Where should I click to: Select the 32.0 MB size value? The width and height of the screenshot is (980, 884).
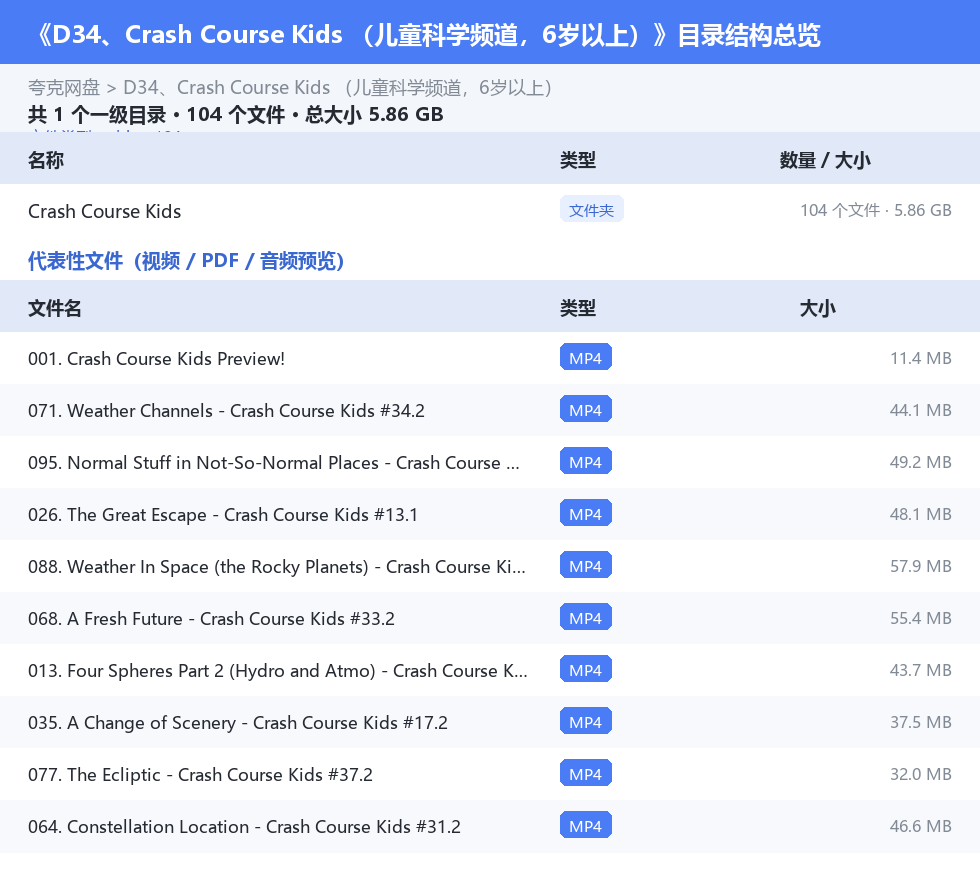coord(921,773)
